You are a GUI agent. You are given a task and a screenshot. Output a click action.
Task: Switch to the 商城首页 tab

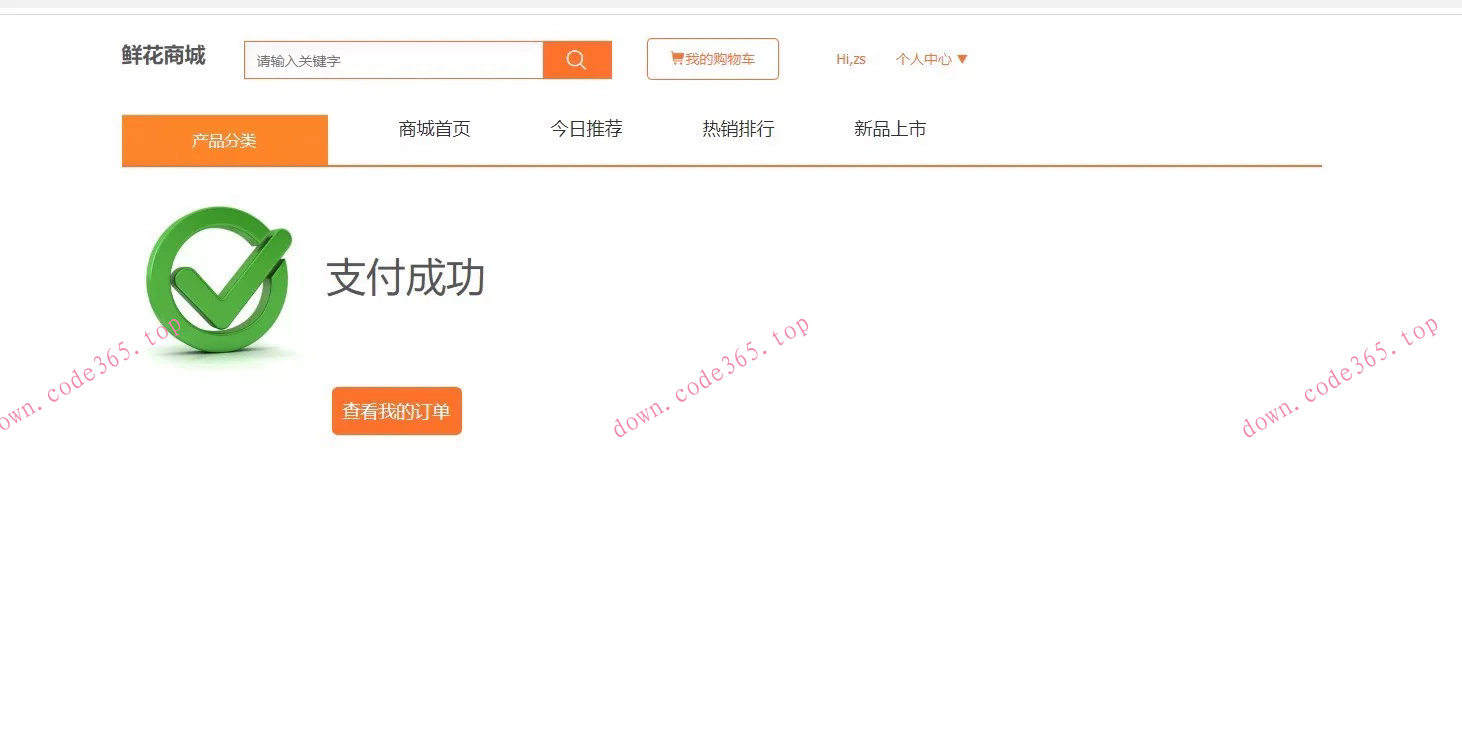434,128
